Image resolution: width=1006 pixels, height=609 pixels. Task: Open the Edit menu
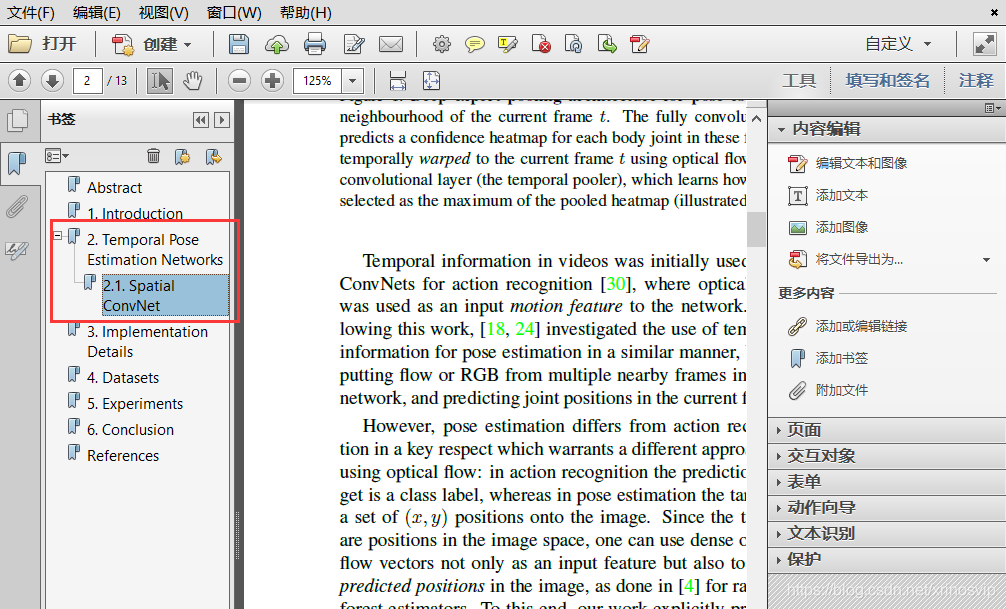(96, 13)
